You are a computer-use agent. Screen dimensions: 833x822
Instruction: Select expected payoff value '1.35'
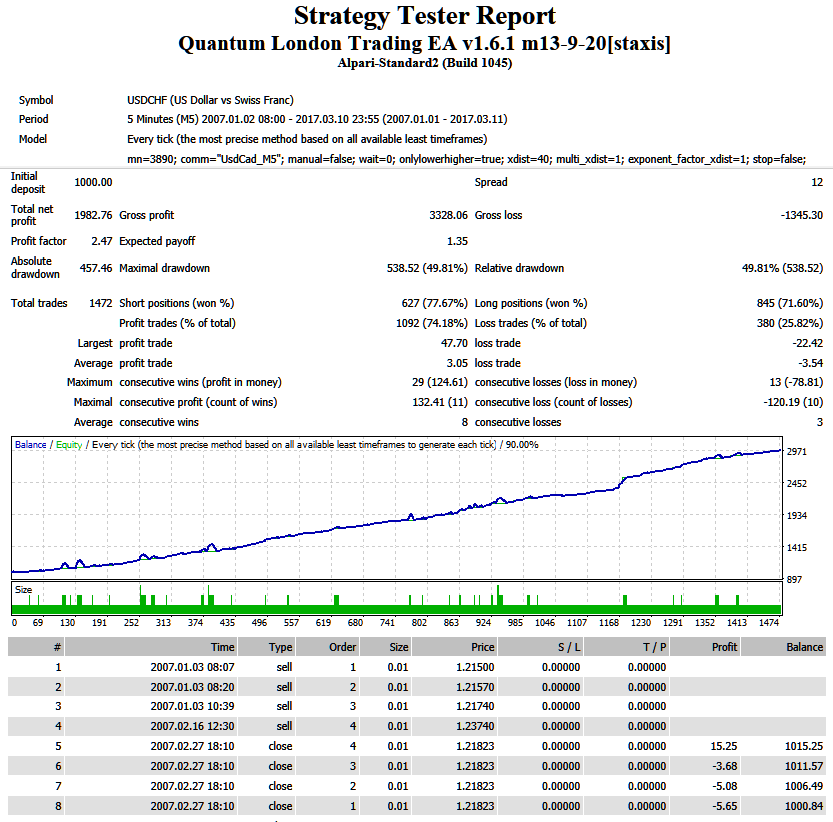click(x=457, y=241)
